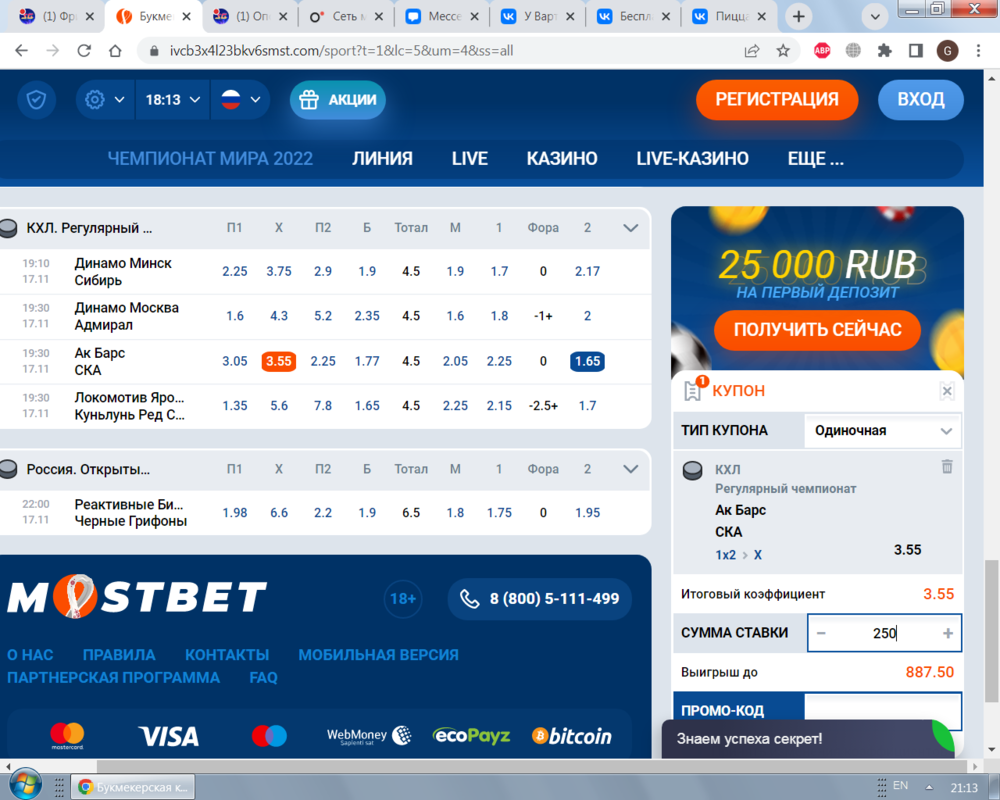Open the LIVE-КАЗИНО section
This screenshot has height=800, width=1000.
point(692,158)
